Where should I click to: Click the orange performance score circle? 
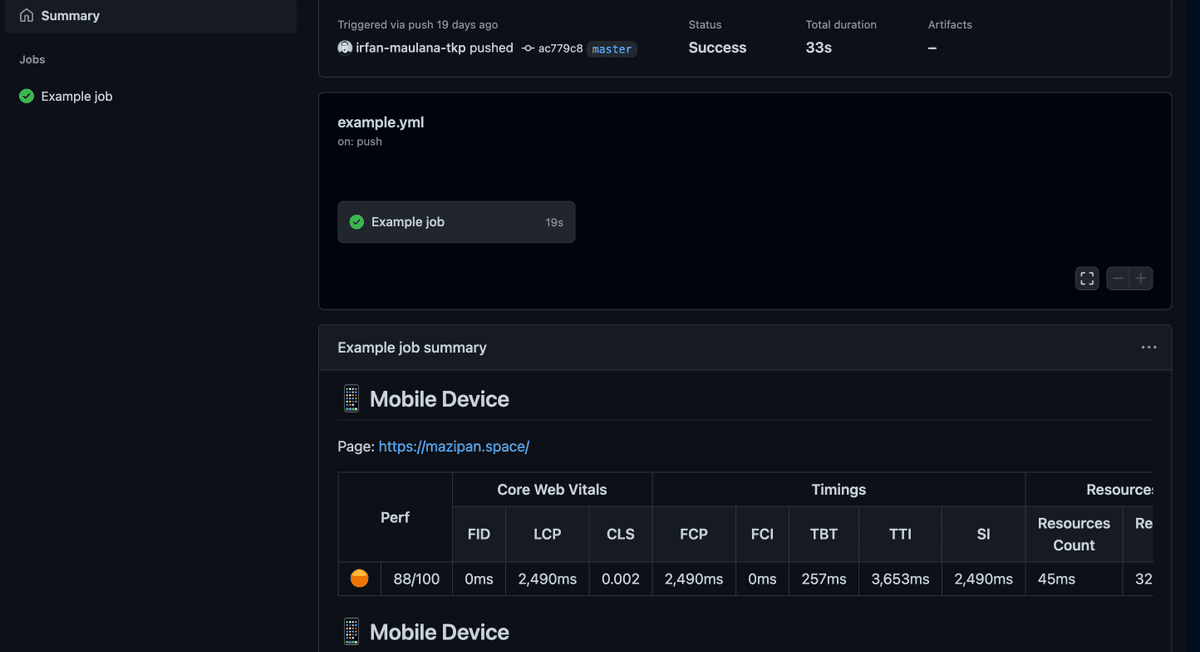(360, 579)
